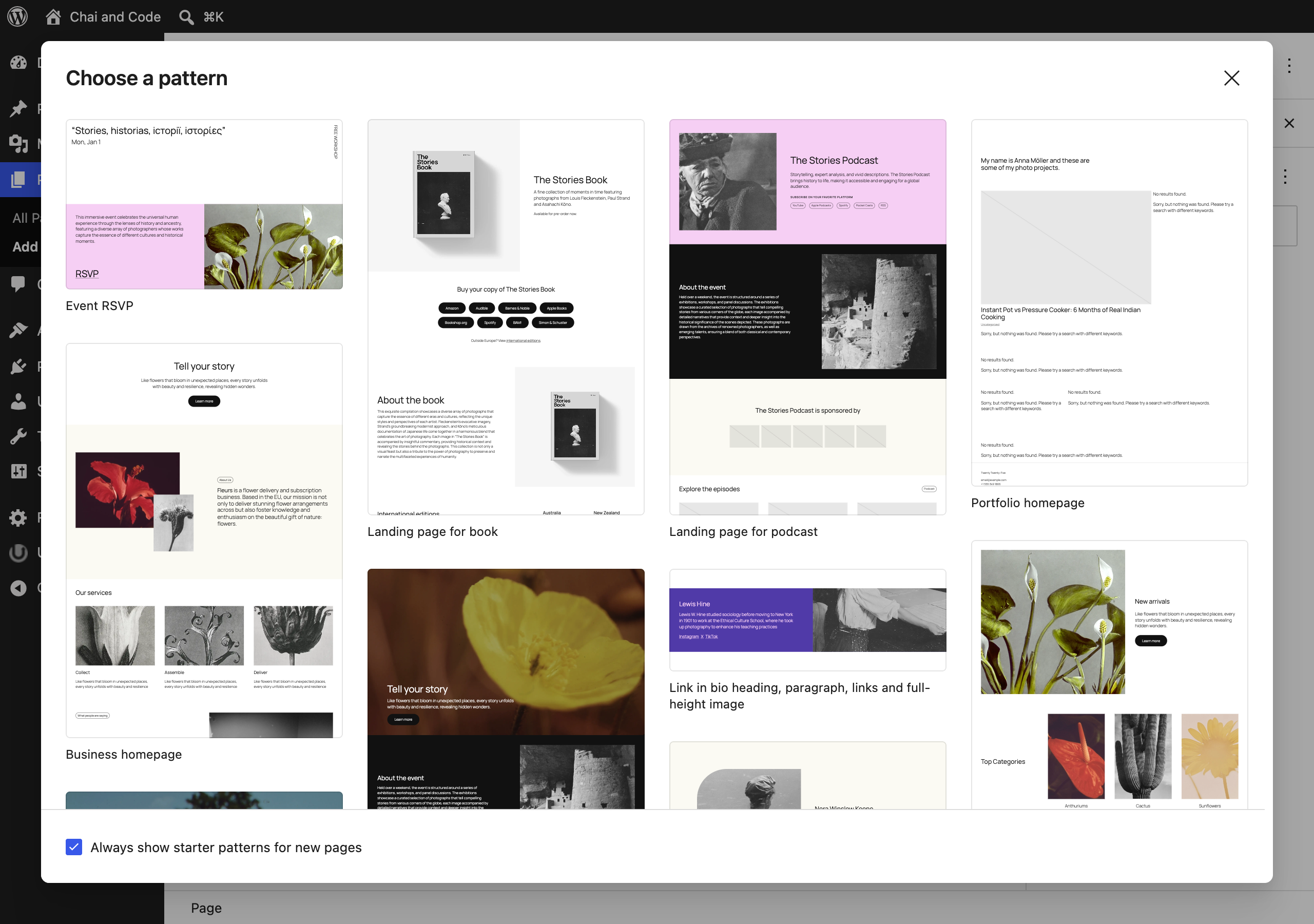Visit Chai and Code site home
The width and height of the screenshot is (1314, 924).
[x=103, y=16]
